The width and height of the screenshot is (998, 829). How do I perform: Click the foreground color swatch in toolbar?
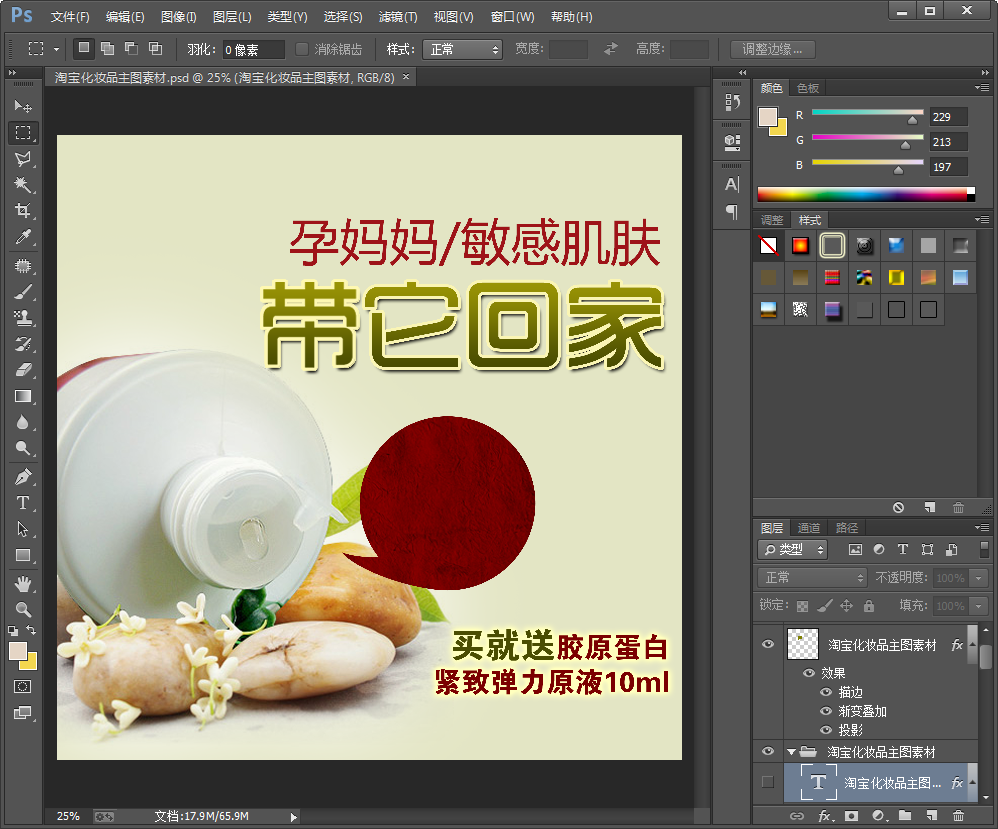click(18, 651)
